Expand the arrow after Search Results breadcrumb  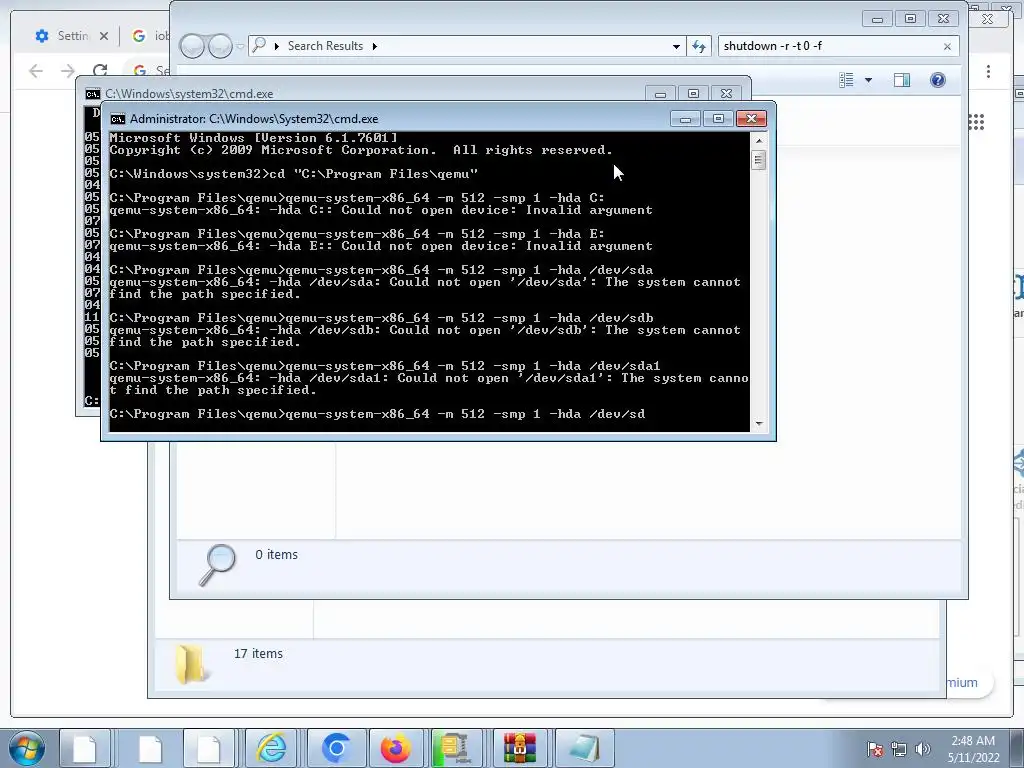[375, 46]
